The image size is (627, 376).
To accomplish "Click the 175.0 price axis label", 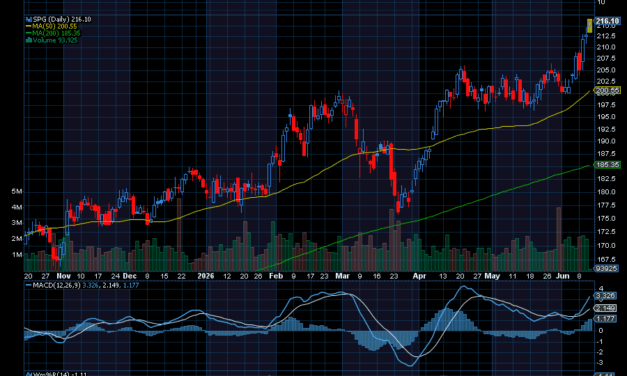I will point(606,218).
